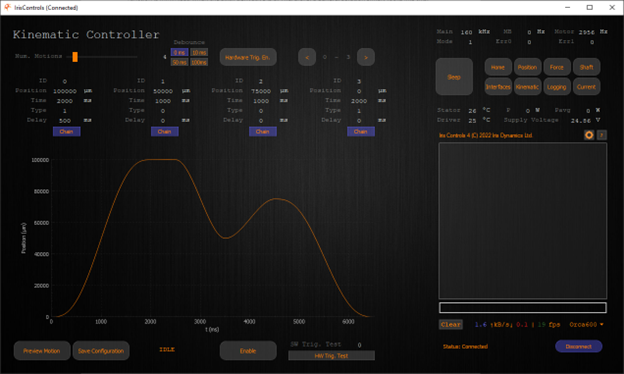The height and width of the screenshot is (374, 624).
Task: Click the Supply Voltage reading 24.86
Action: [581, 121]
